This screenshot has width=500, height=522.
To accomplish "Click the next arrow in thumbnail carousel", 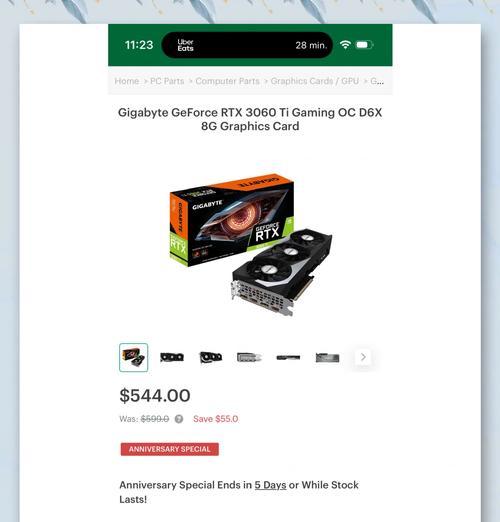I will click(x=363, y=357).
